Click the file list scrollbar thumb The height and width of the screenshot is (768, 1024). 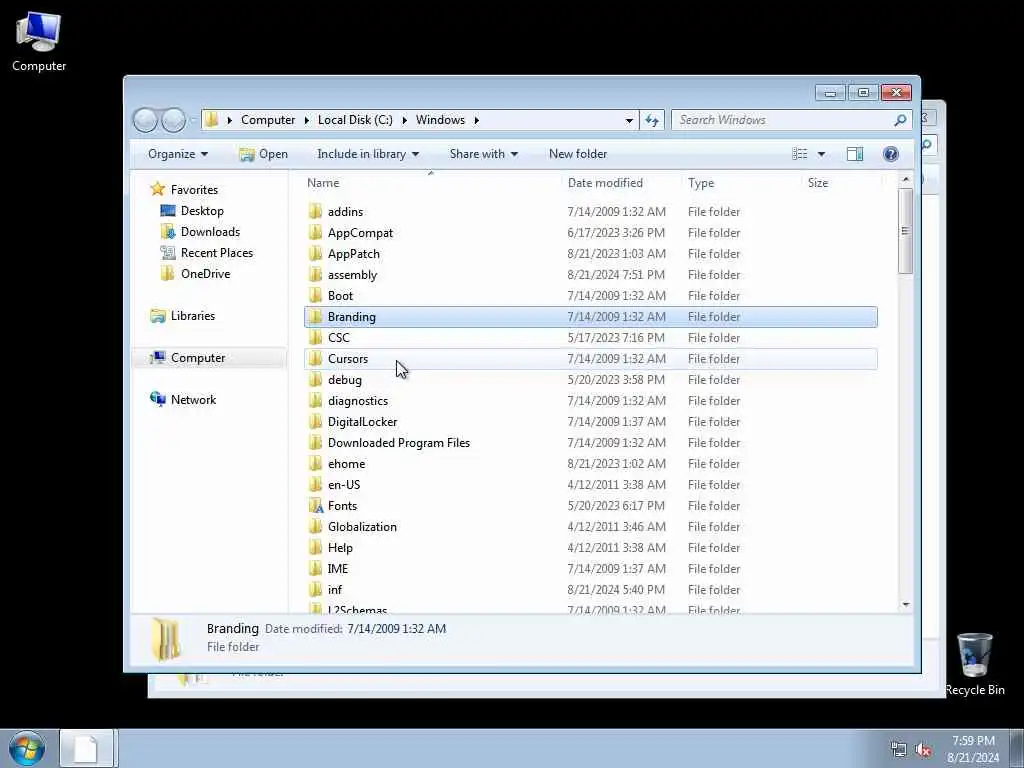905,231
